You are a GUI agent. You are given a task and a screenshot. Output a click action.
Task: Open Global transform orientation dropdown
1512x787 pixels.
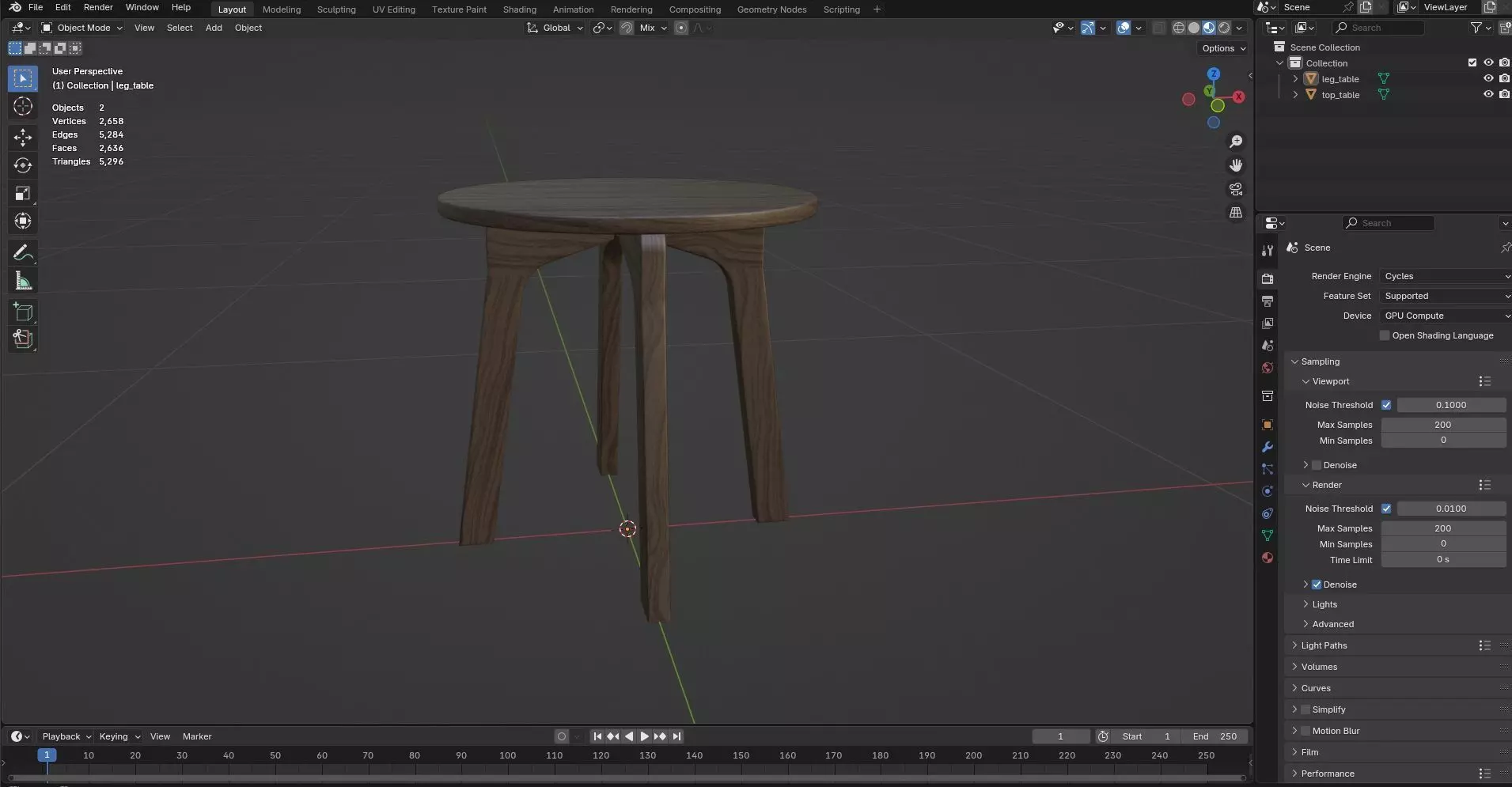555,28
